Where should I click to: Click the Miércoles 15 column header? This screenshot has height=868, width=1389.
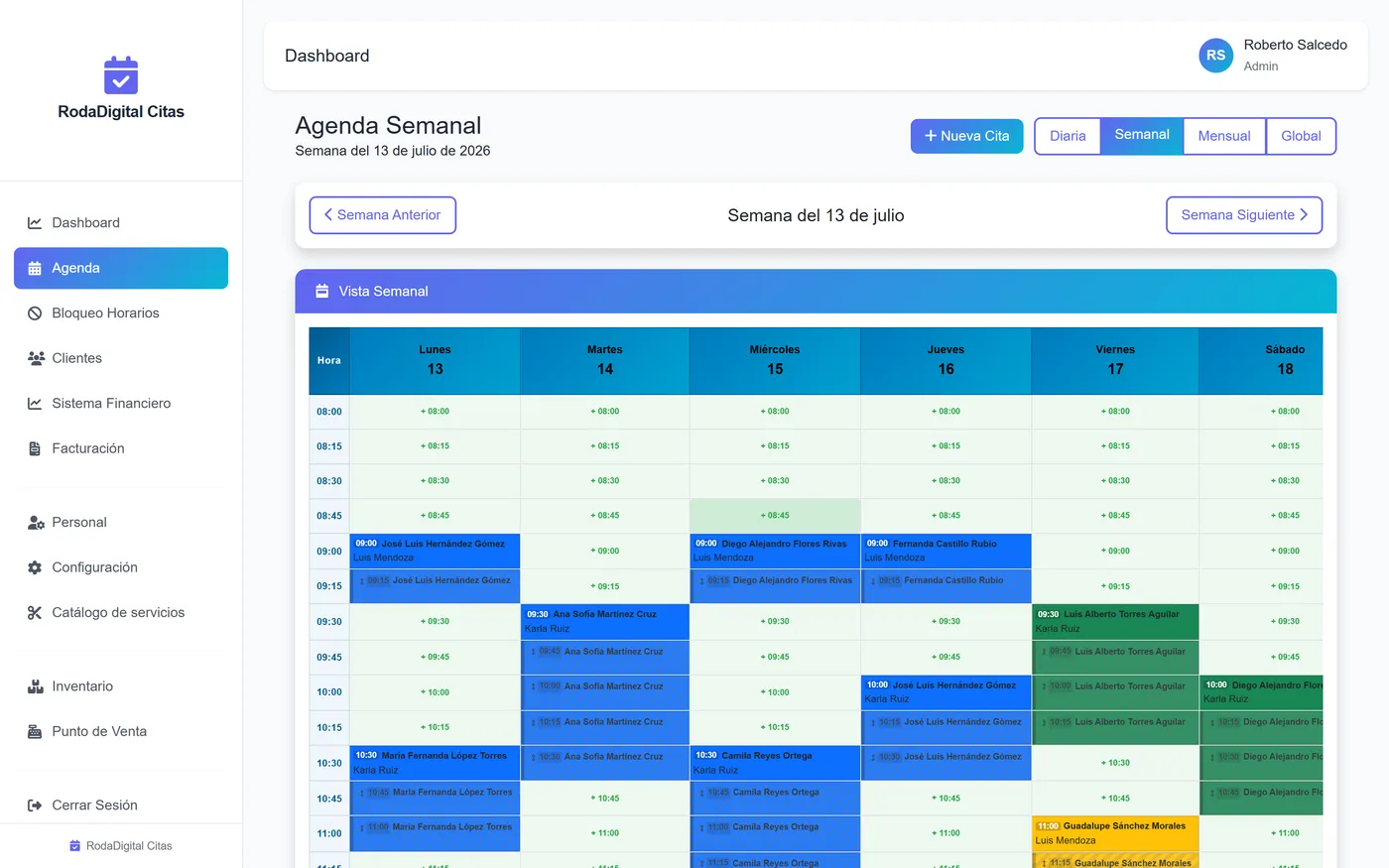(x=775, y=360)
